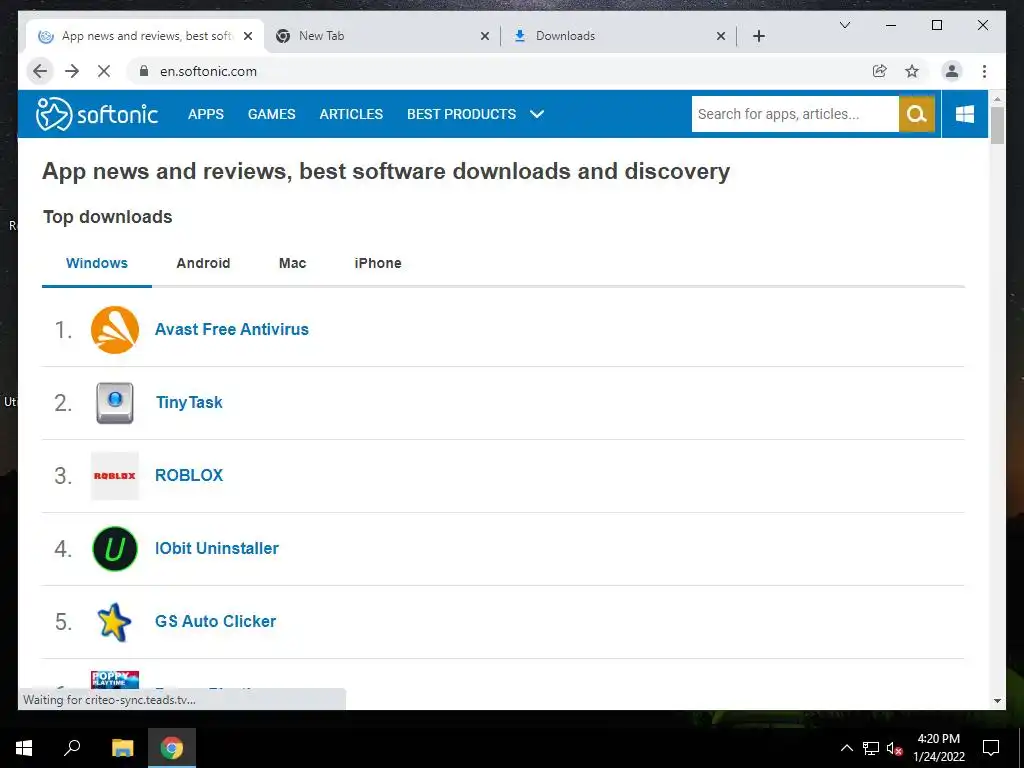This screenshot has height=768, width=1024.
Task: Click the TinyTask app icon
Action: coord(115,403)
